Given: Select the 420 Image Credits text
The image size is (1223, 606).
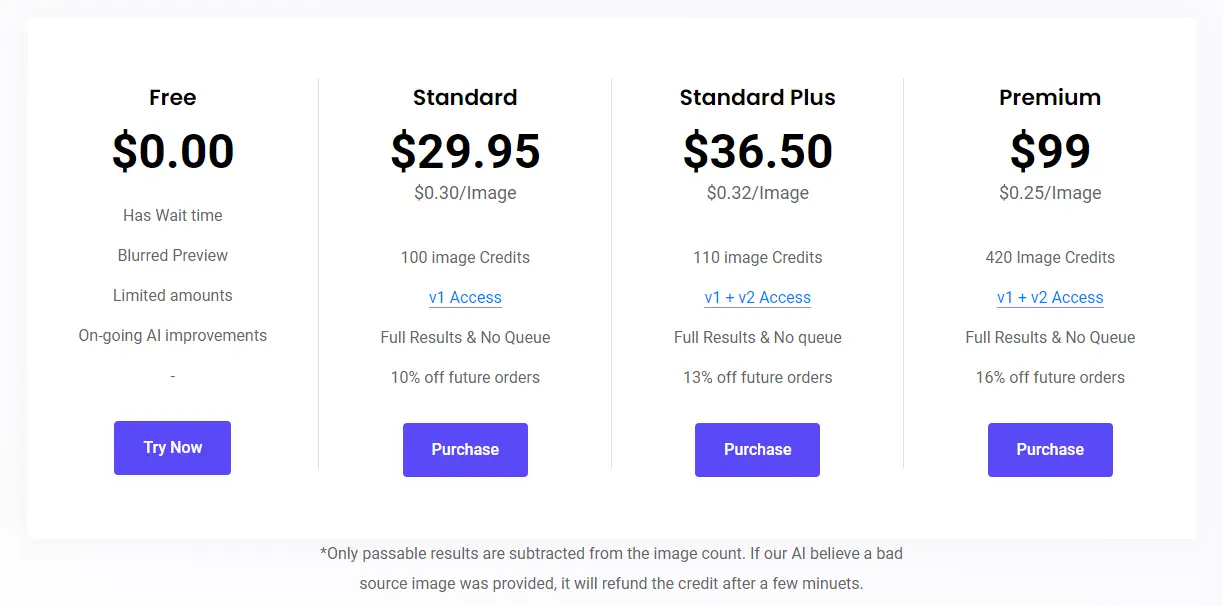Looking at the screenshot, I should coord(1050,257).
